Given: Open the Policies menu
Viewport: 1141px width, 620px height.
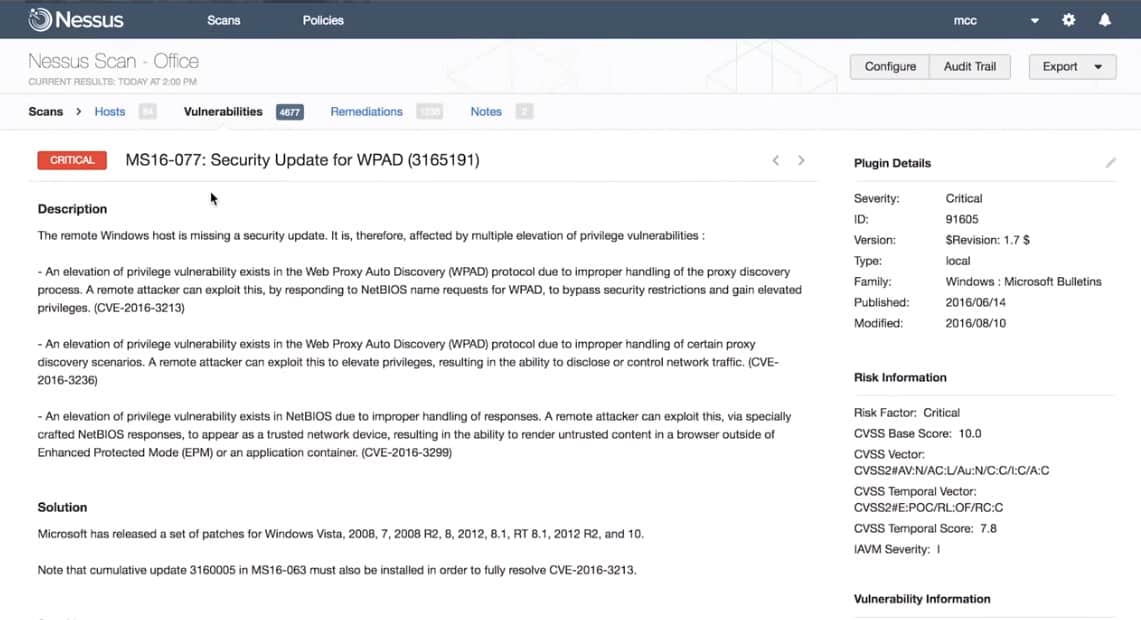Looking at the screenshot, I should click(323, 20).
